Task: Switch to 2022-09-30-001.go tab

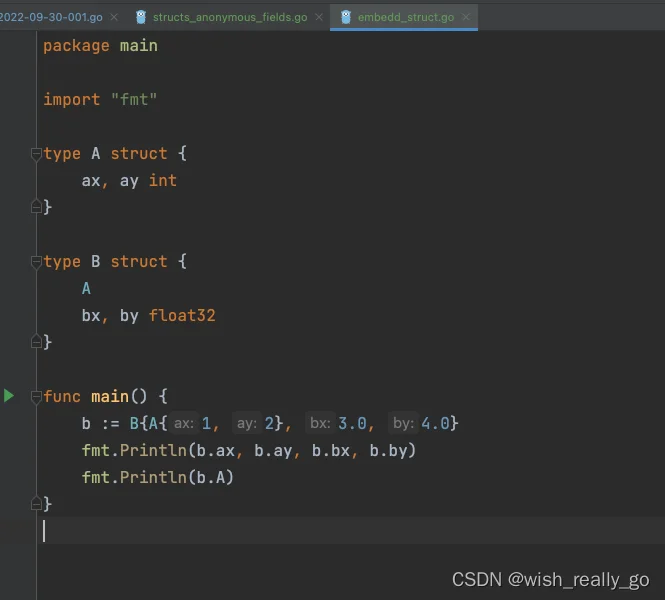Action: [51, 17]
